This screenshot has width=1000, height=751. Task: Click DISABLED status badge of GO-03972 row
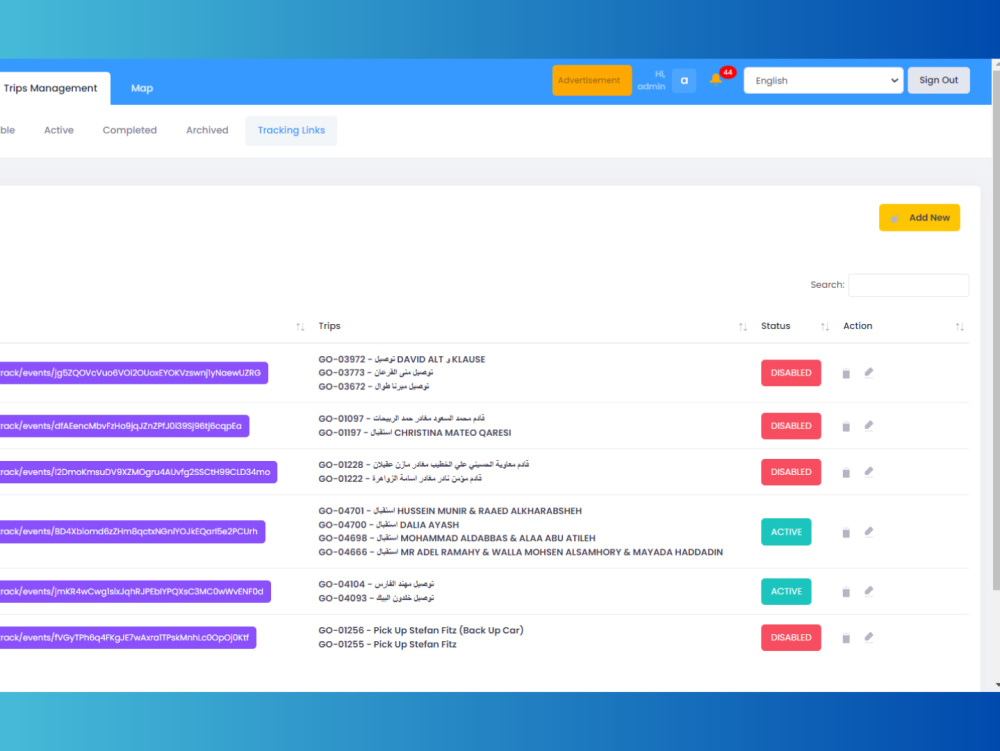(x=790, y=373)
